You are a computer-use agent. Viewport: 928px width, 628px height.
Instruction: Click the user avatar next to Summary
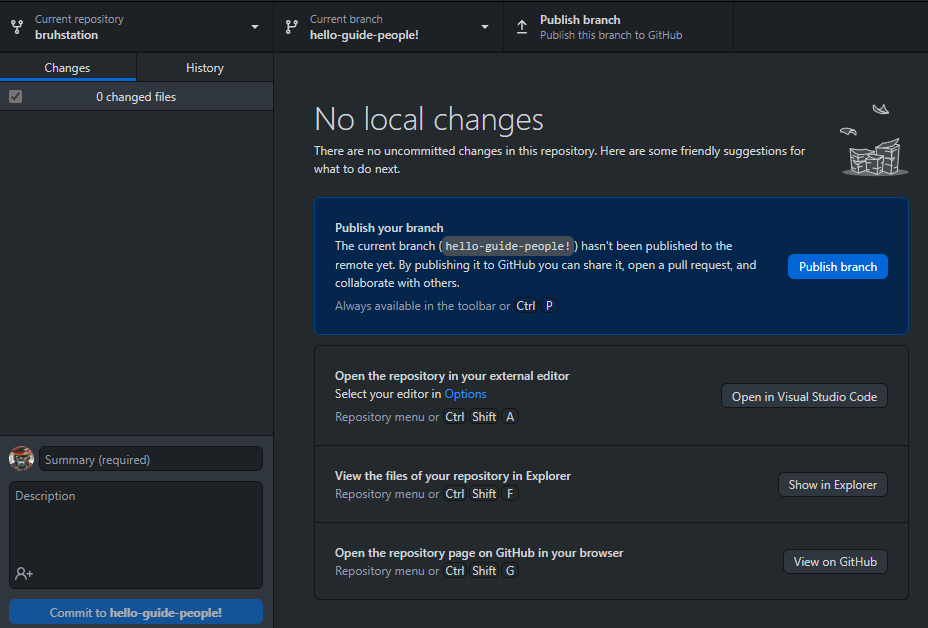pos(21,459)
